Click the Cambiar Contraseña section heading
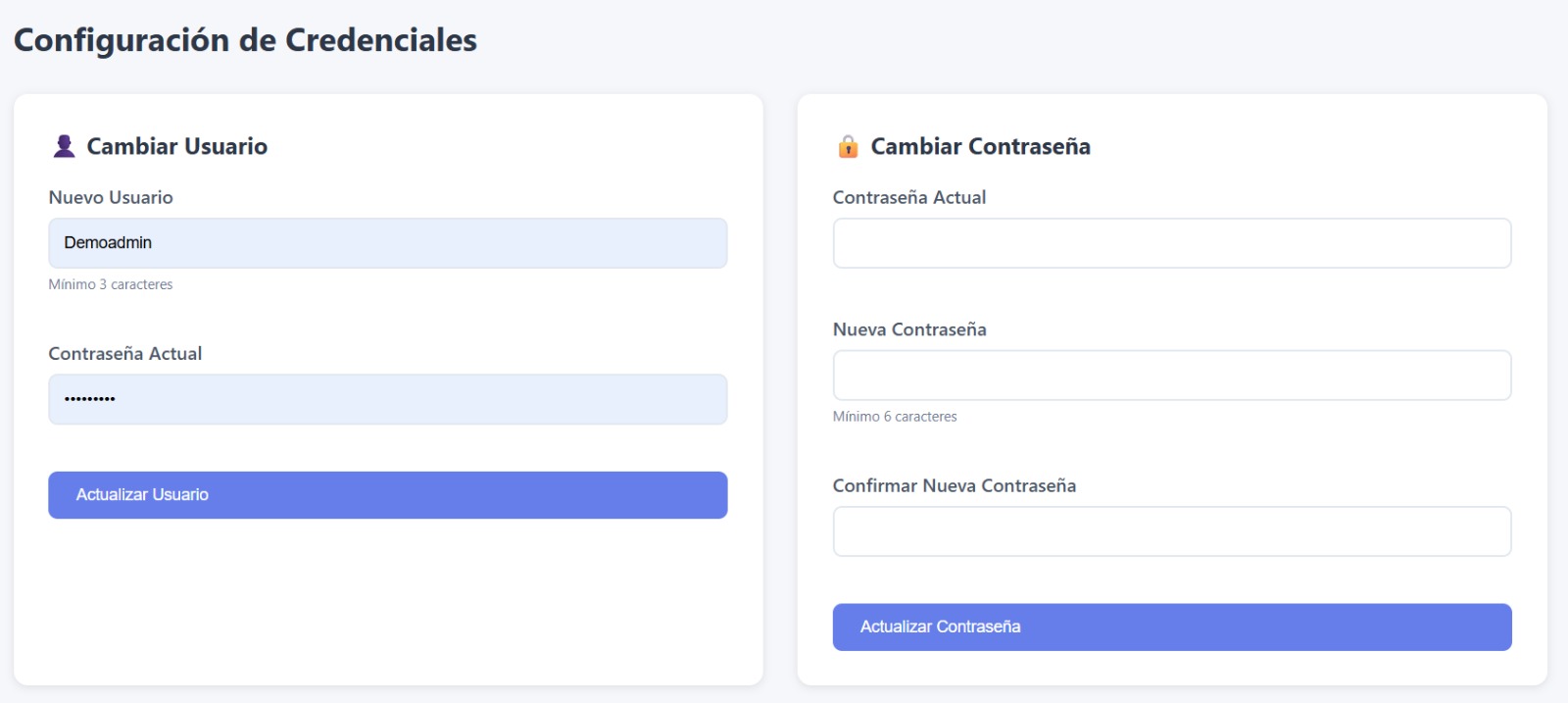 pyautogui.click(x=980, y=146)
